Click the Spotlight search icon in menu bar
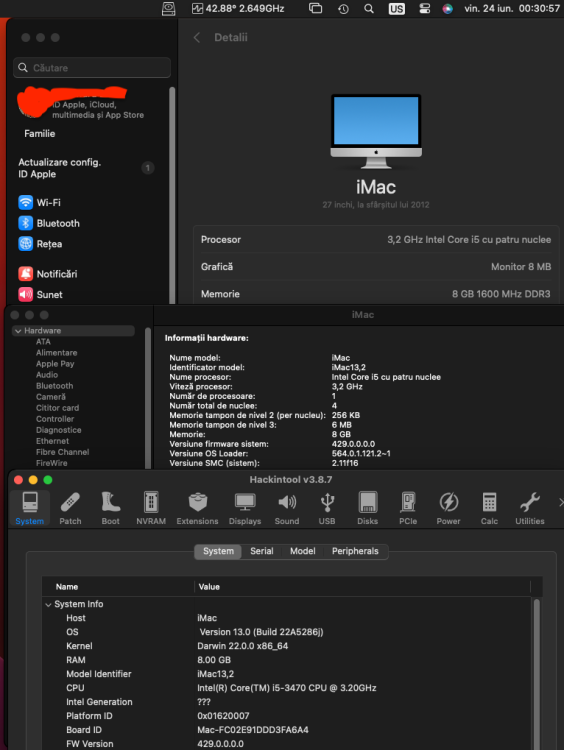The width and height of the screenshot is (564, 750). coord(369,9)
